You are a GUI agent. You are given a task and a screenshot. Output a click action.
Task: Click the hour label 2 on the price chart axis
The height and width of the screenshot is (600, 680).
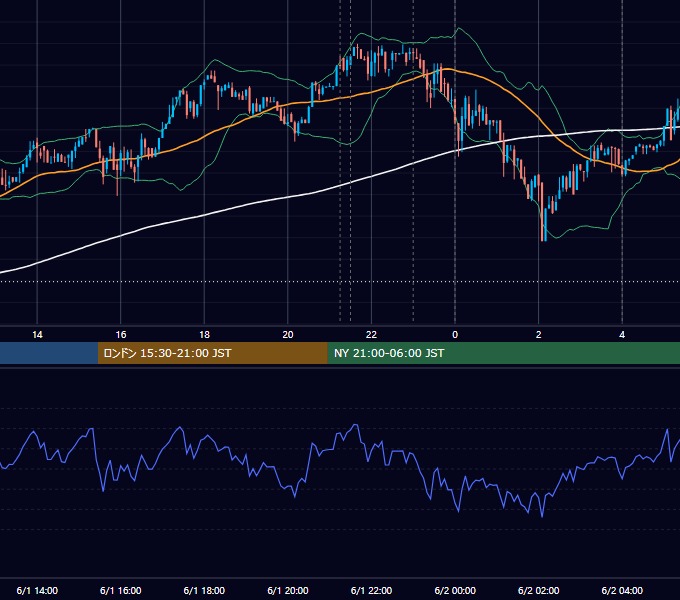539,335
